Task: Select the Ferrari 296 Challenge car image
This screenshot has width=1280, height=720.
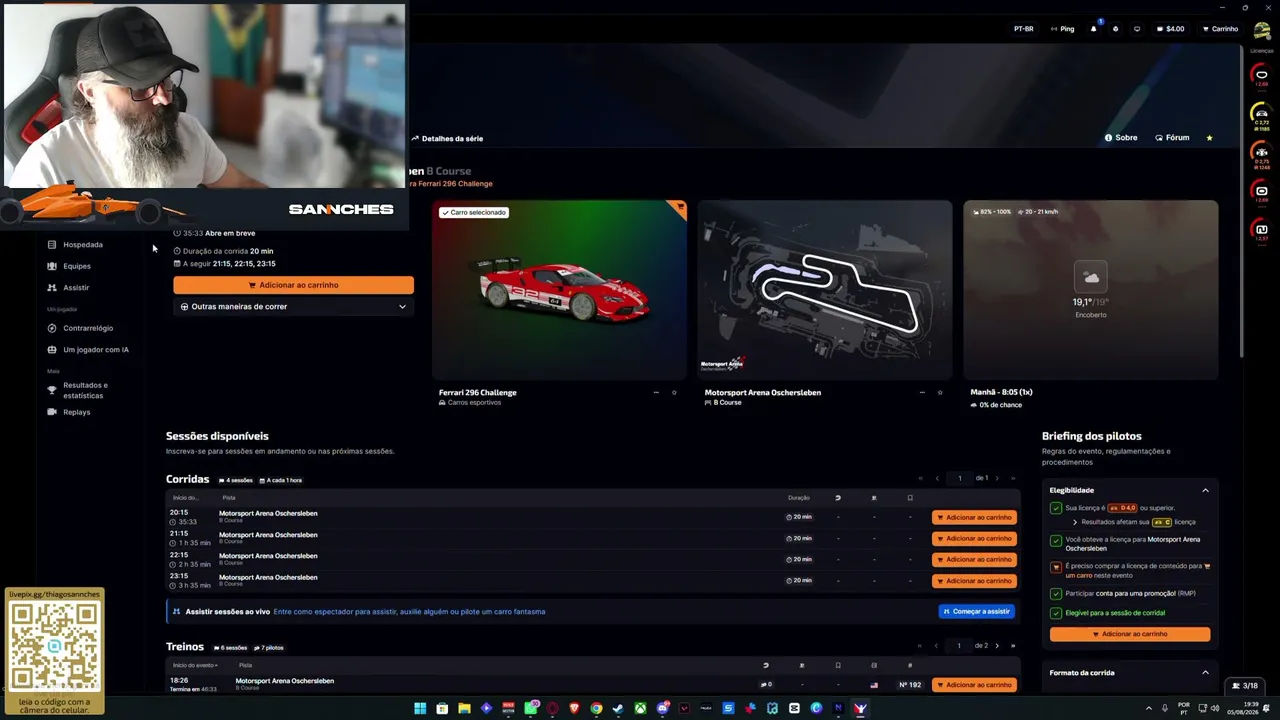Action: pos(559,290)
